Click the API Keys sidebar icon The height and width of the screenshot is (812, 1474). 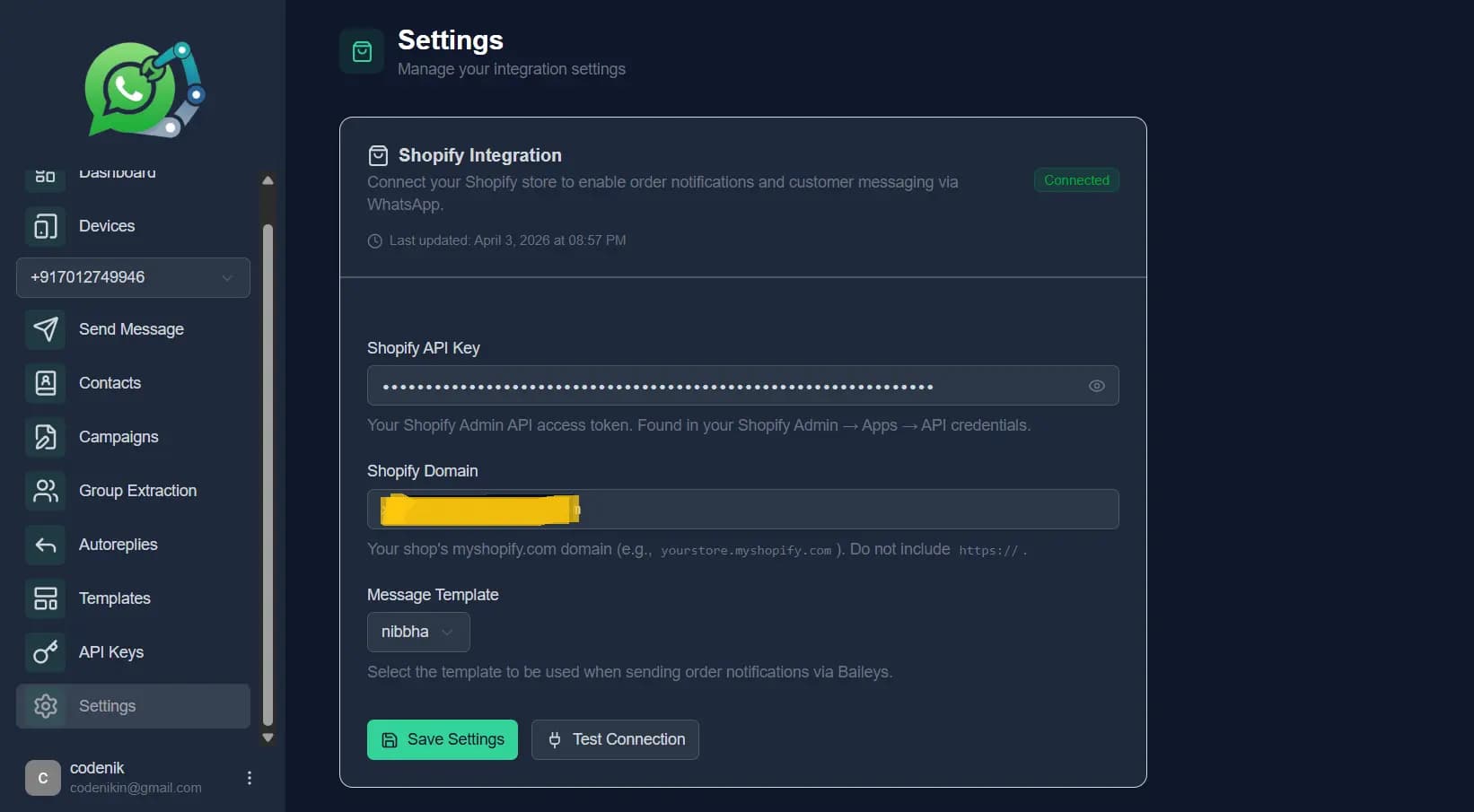[x=45, y=652]
